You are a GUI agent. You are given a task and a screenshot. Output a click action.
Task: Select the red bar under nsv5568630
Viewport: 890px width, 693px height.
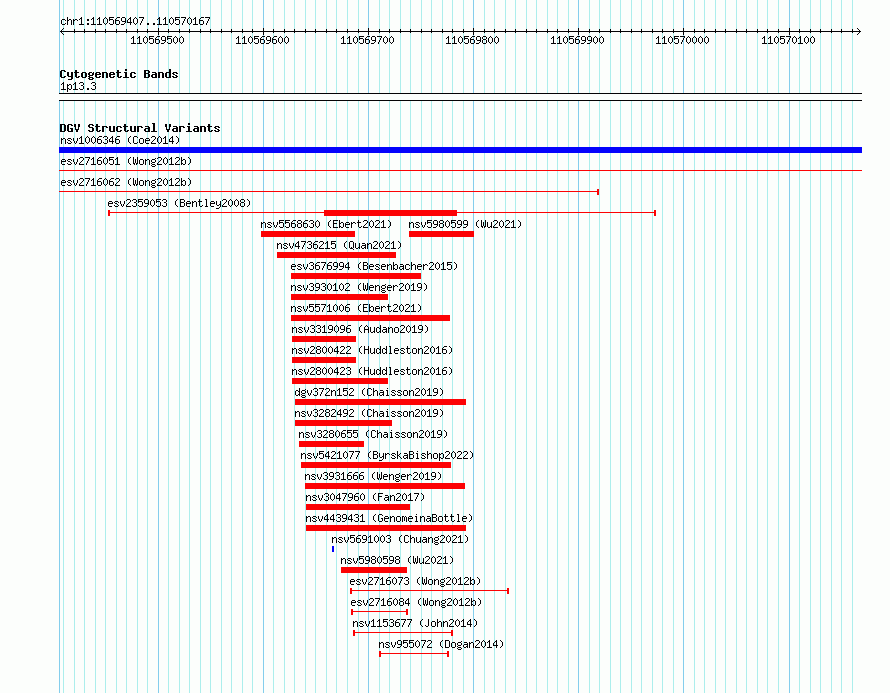308,234
